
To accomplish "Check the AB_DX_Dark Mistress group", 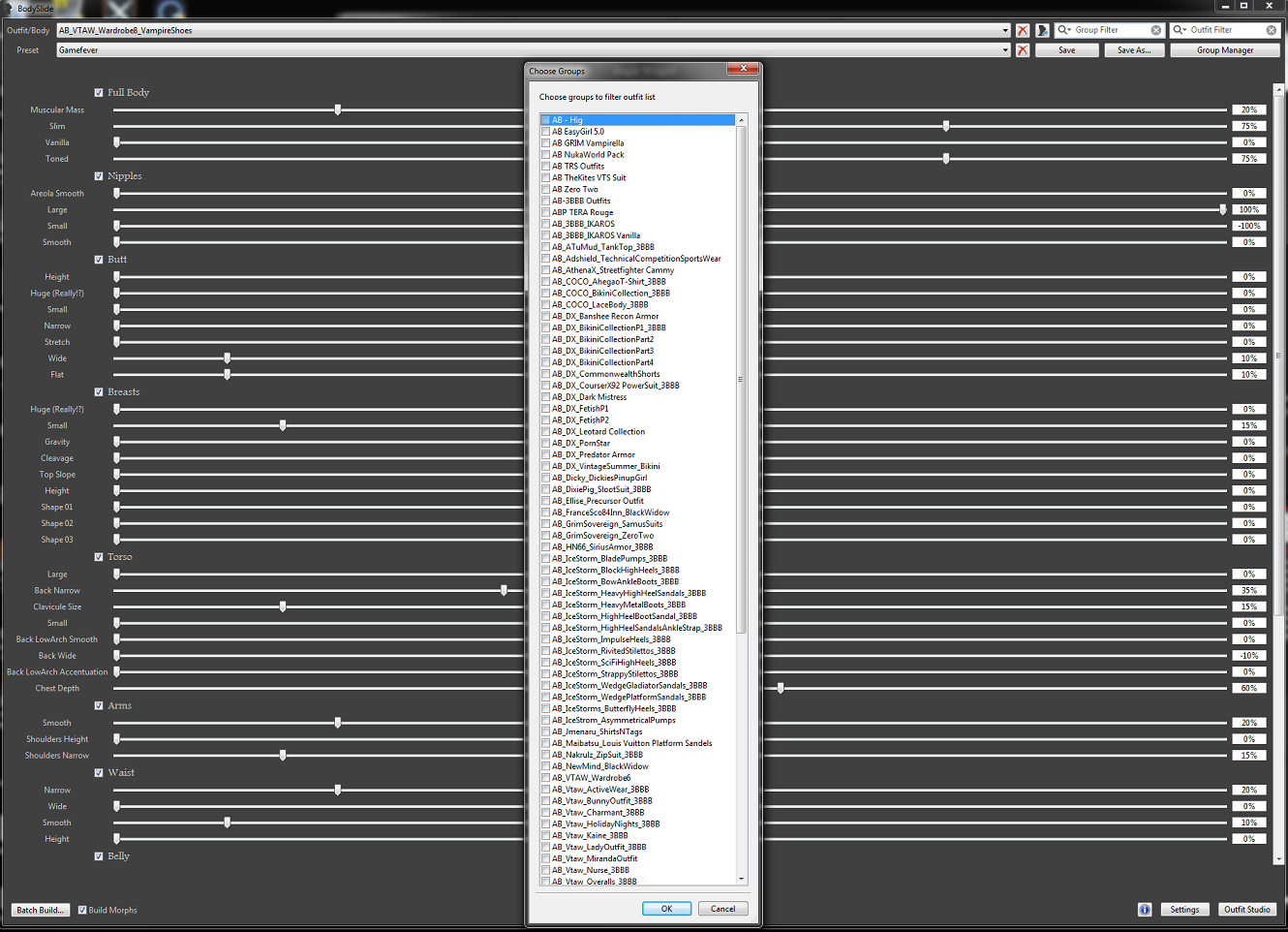I will pyautogui.click(x=545, y=397).
